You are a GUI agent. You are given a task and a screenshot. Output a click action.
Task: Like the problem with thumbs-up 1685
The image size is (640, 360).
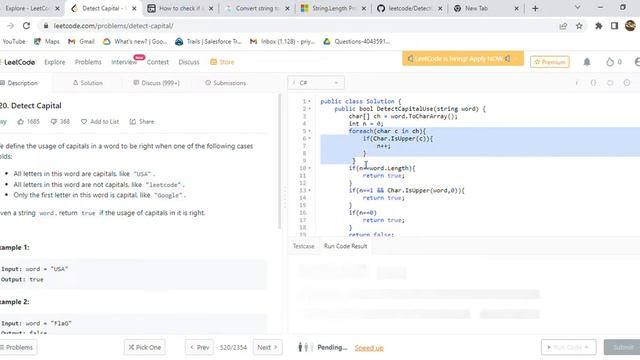pos(28,122)
